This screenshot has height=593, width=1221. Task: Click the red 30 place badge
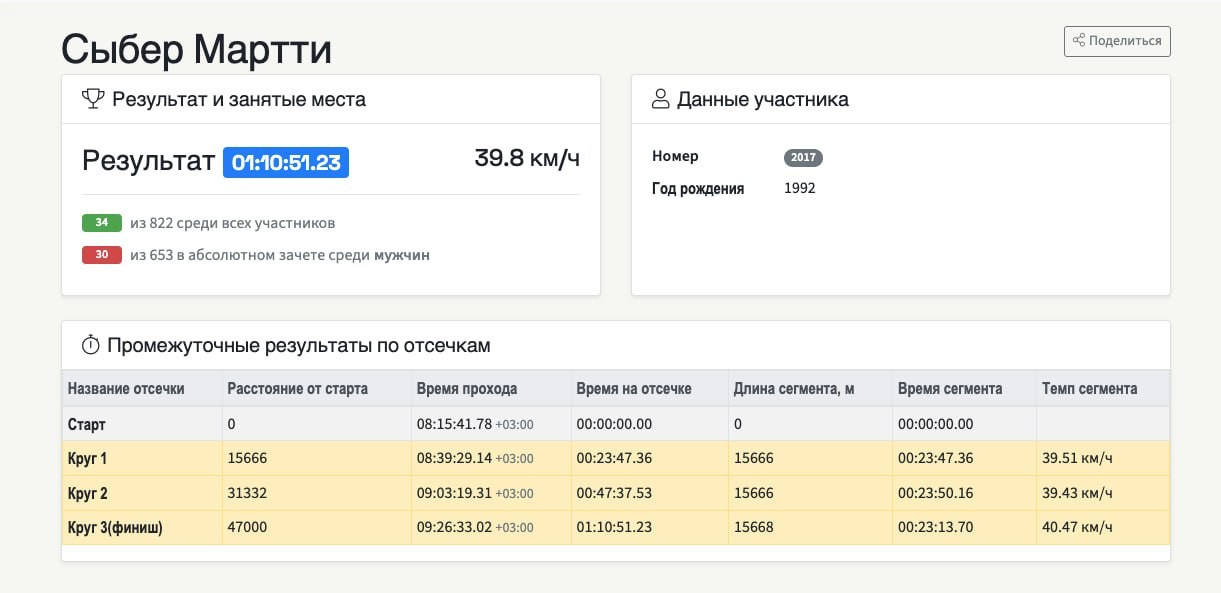point(102,255)
